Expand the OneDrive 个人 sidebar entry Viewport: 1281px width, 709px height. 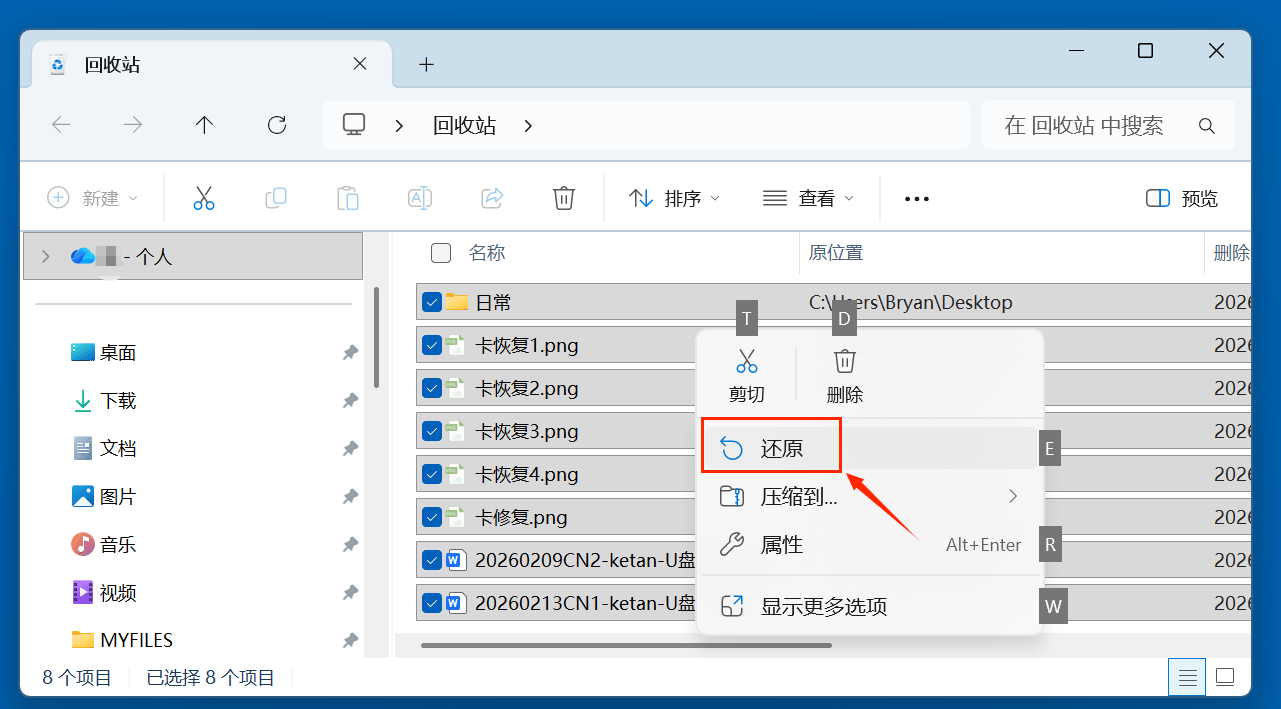pos(46,256)
